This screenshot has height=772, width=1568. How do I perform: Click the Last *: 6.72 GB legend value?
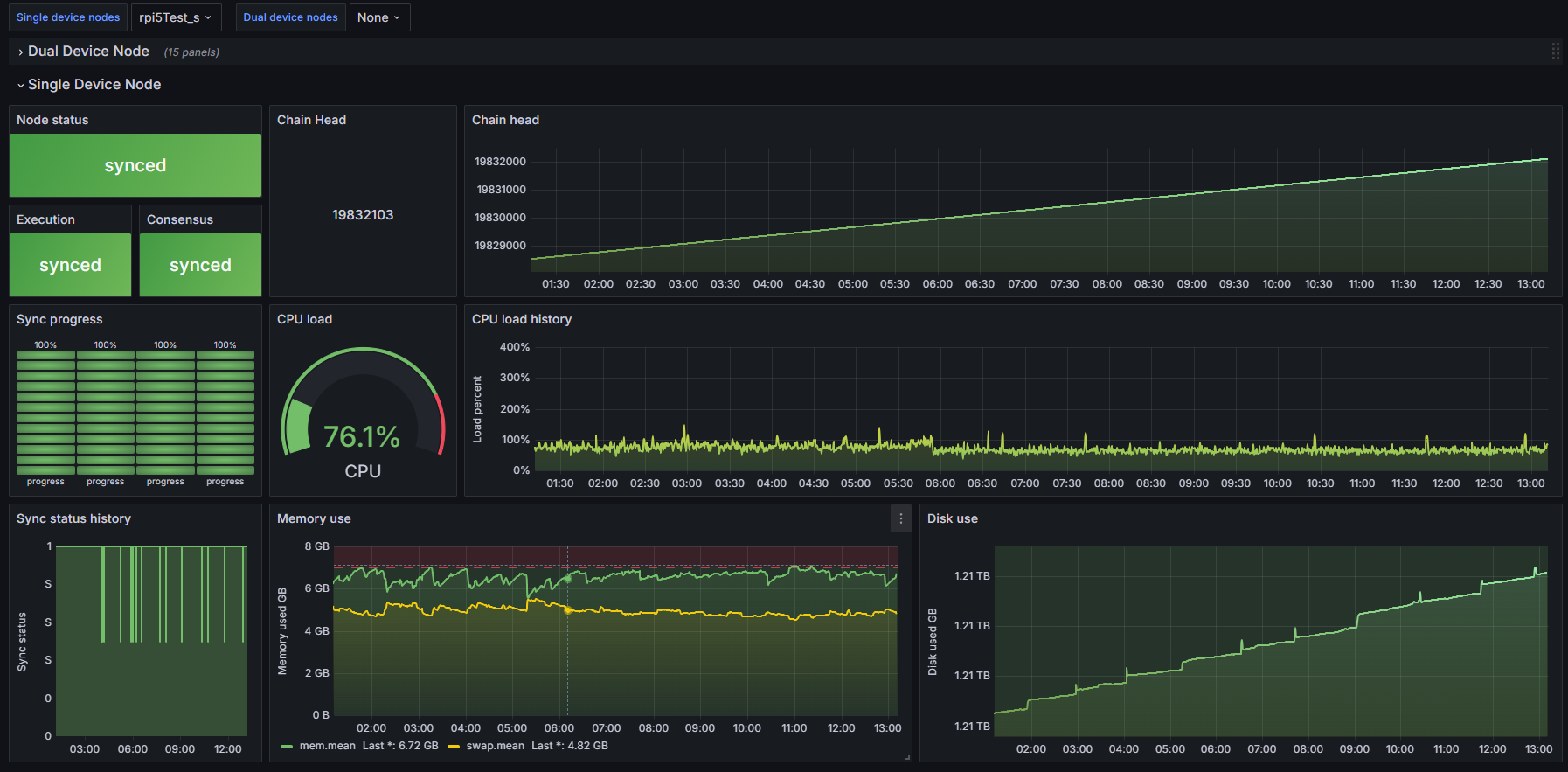(x=400, y=746)
